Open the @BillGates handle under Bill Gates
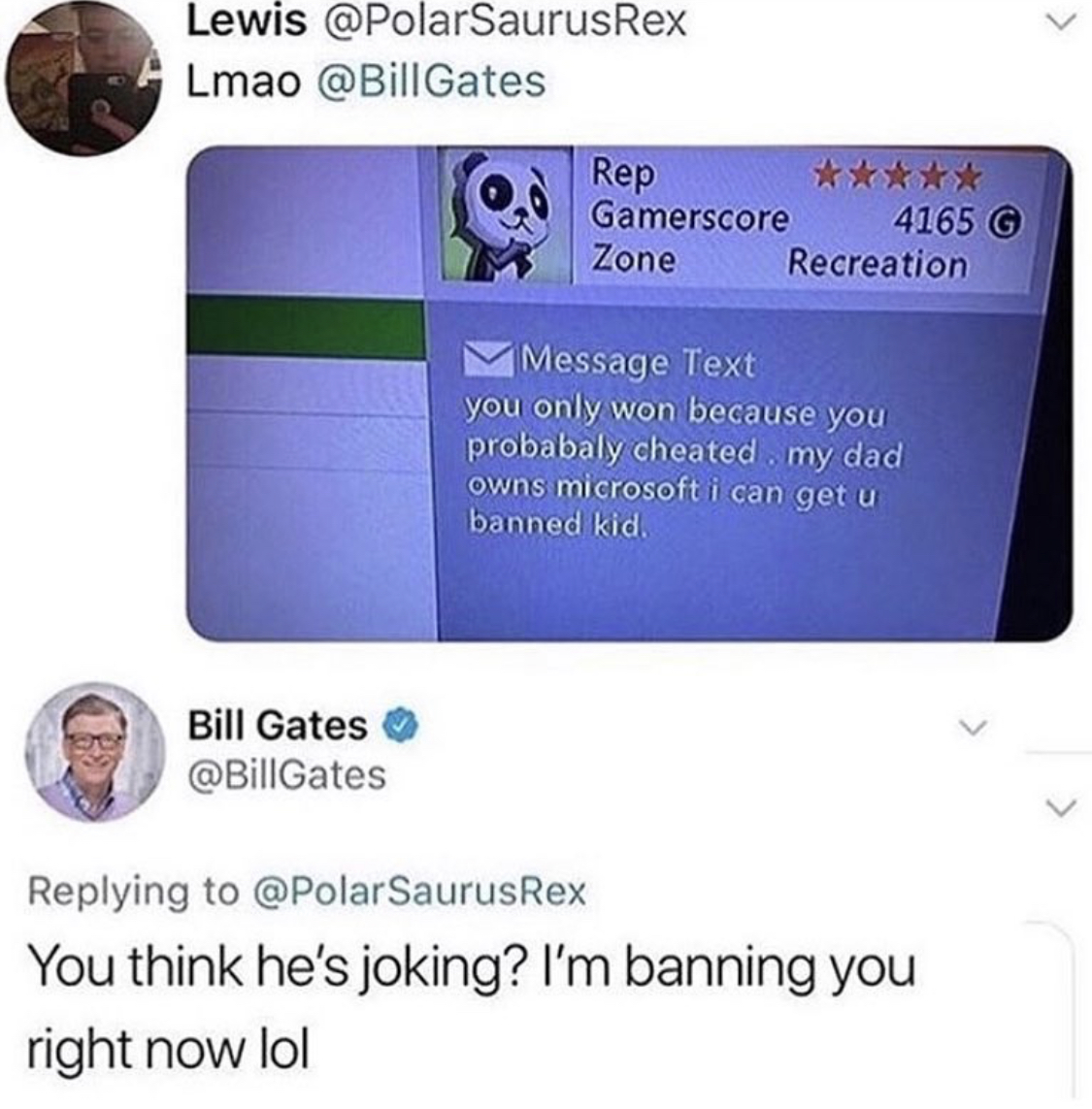1092x1109 pixels. pos(286,774)
